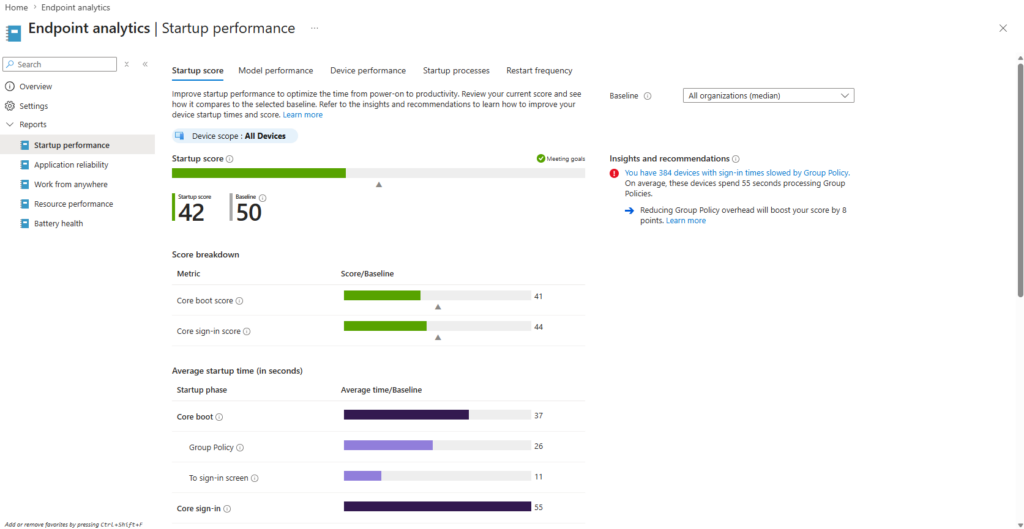Click info icon next to Baseline dropdown label
Viewport: 1024px width, 529px height.
pos(648,96)
